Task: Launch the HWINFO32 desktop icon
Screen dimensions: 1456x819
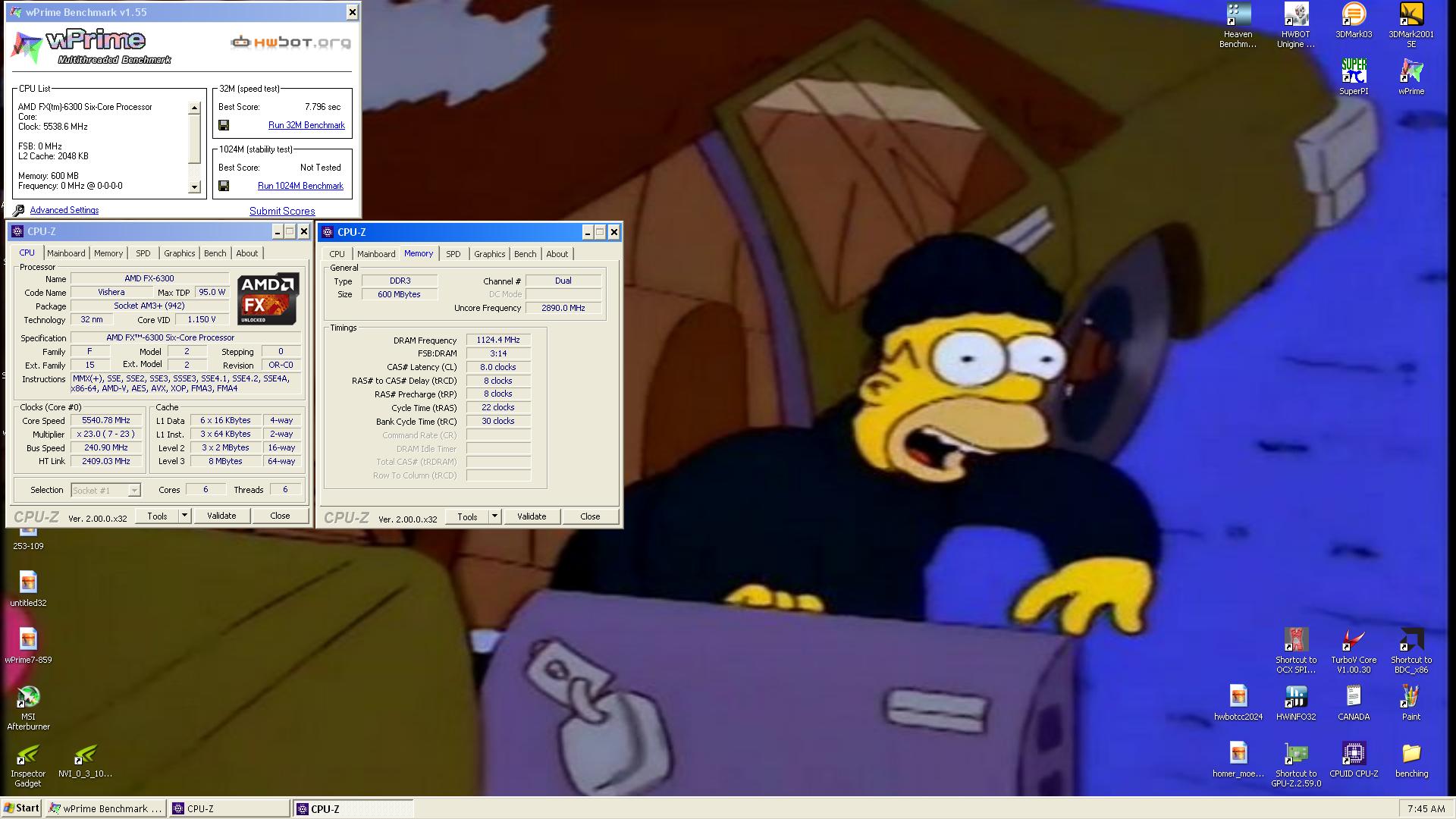Action: point(1295,703)
